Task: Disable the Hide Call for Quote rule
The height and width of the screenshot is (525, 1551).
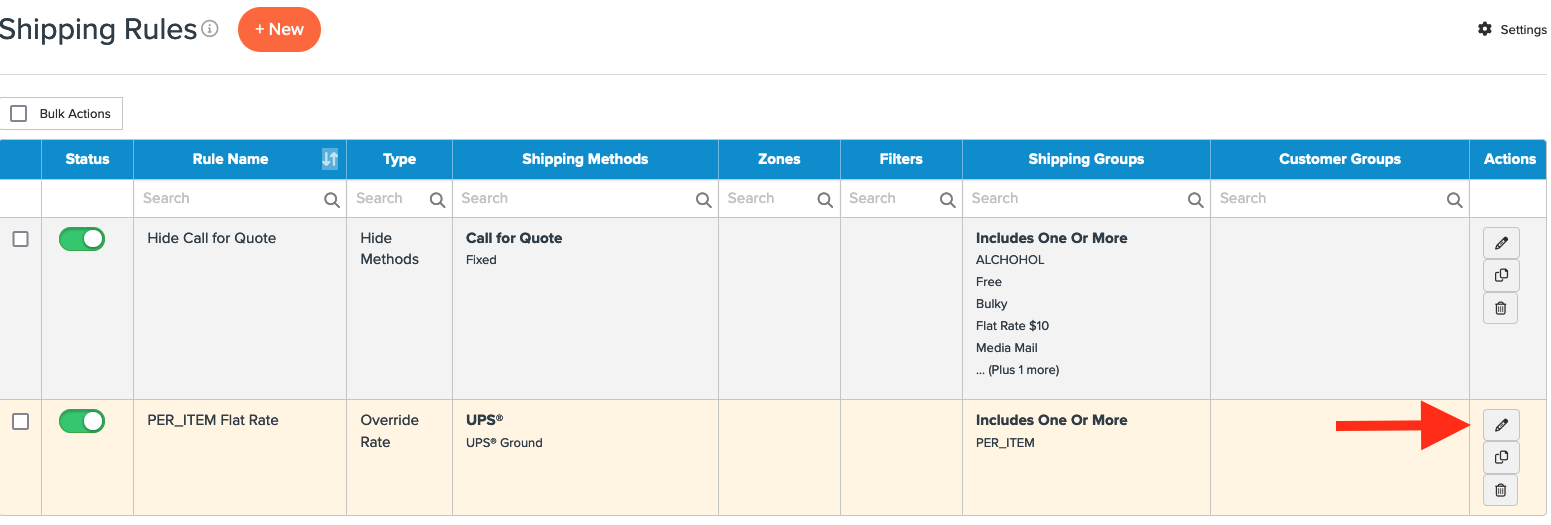Action: coord(82,239)
